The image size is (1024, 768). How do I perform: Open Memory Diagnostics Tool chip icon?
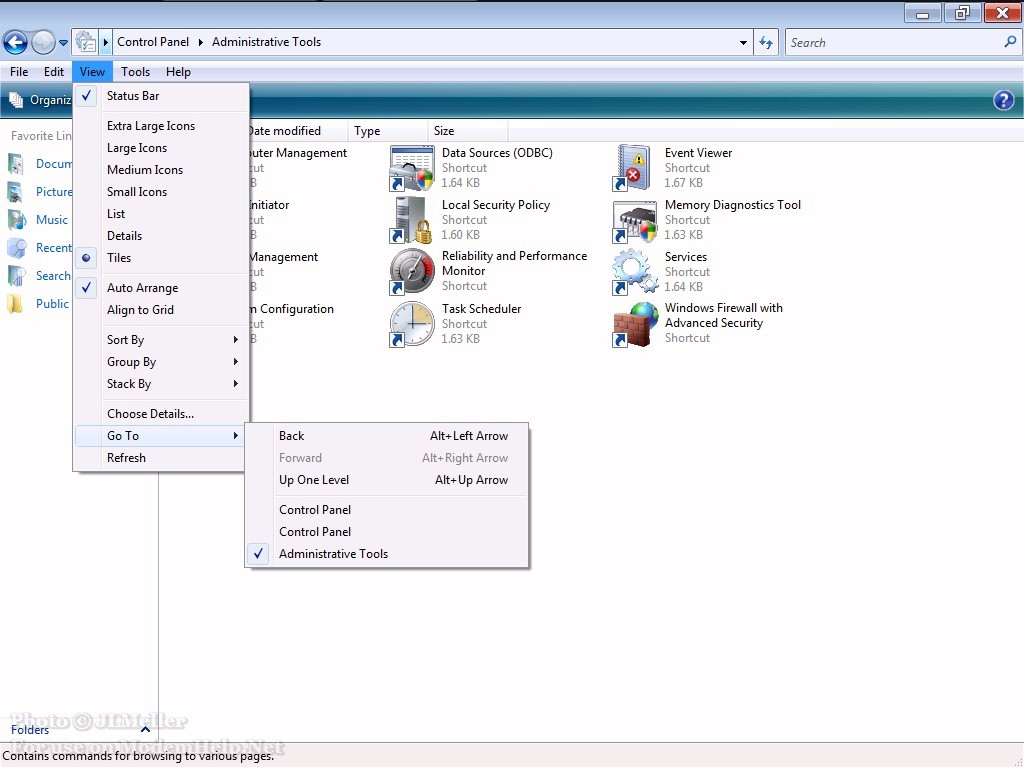click(x=634, y=220)
